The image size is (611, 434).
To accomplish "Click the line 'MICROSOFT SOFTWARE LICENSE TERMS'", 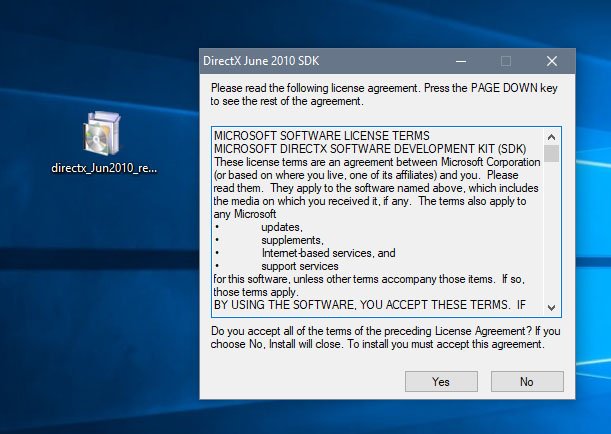I will click(x=322, y=136).
